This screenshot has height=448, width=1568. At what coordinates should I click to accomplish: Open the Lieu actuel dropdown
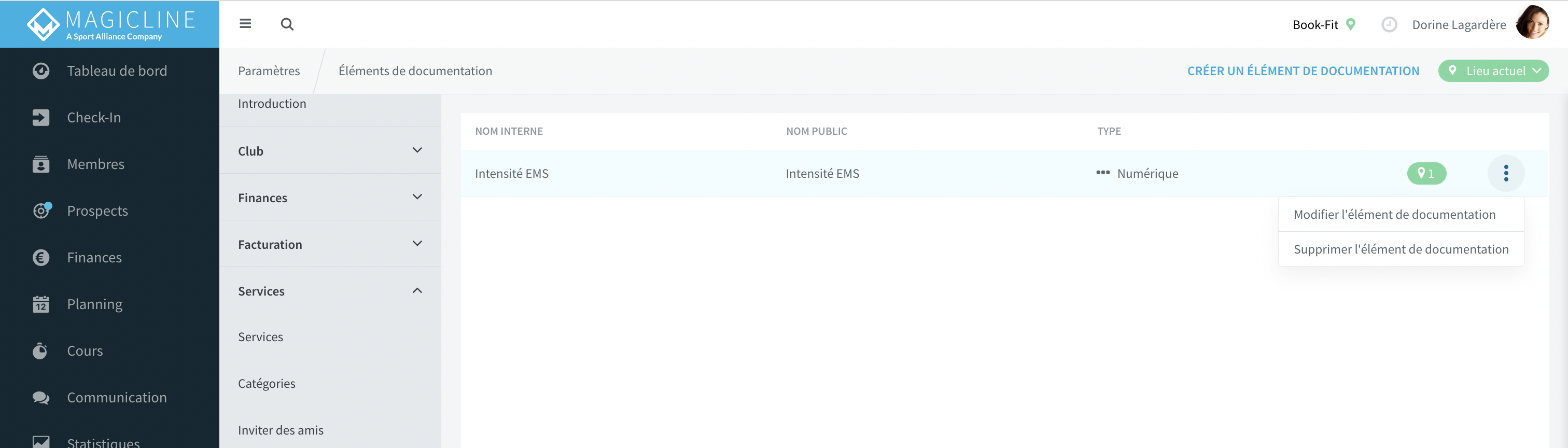tap(1493, 71)
